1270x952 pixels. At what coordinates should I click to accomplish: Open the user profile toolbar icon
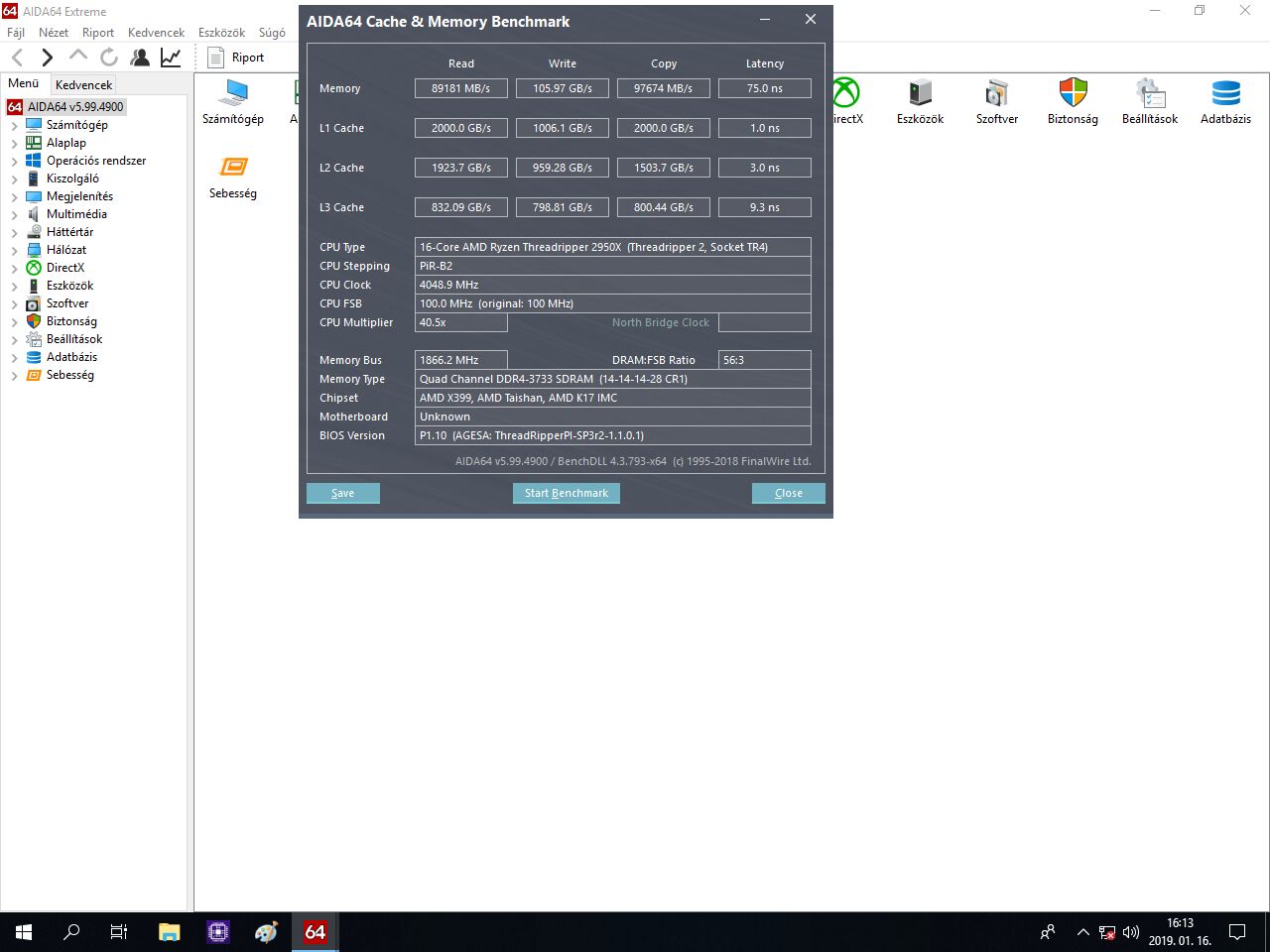click(140, 58)
